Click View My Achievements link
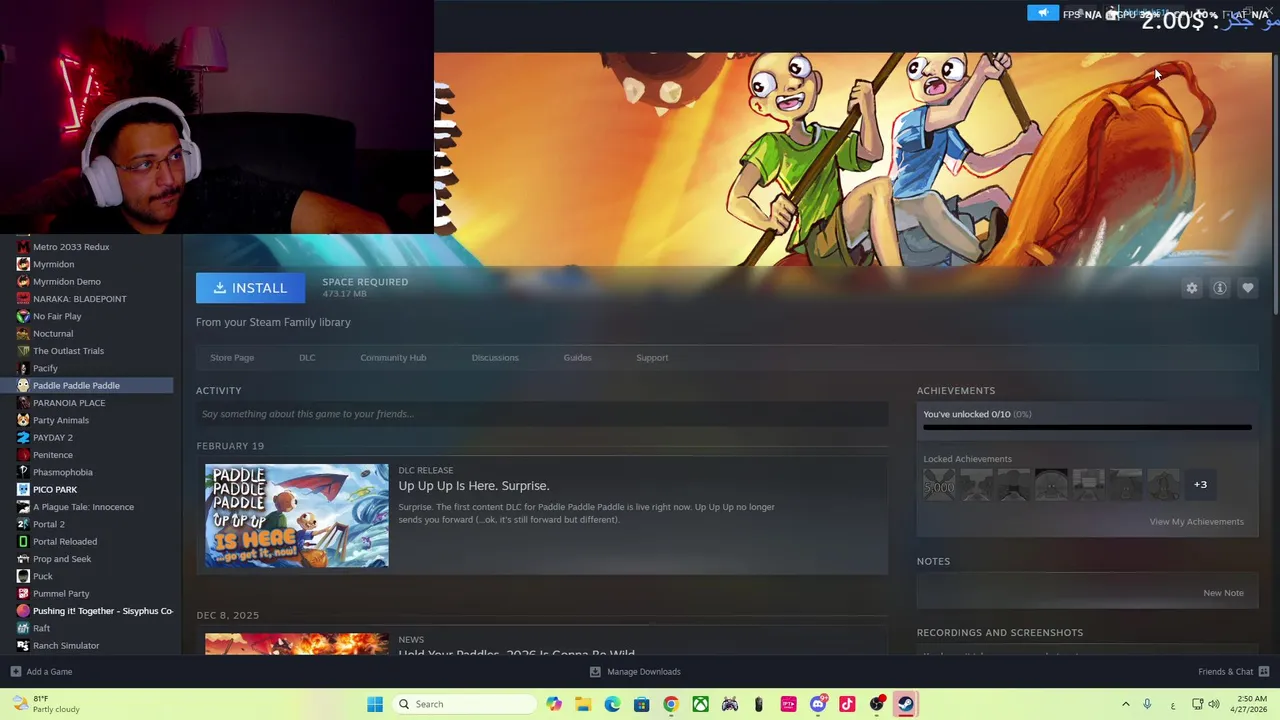Image resolution: width=1280 pixels, height=720 pixels. point(1196,521)
